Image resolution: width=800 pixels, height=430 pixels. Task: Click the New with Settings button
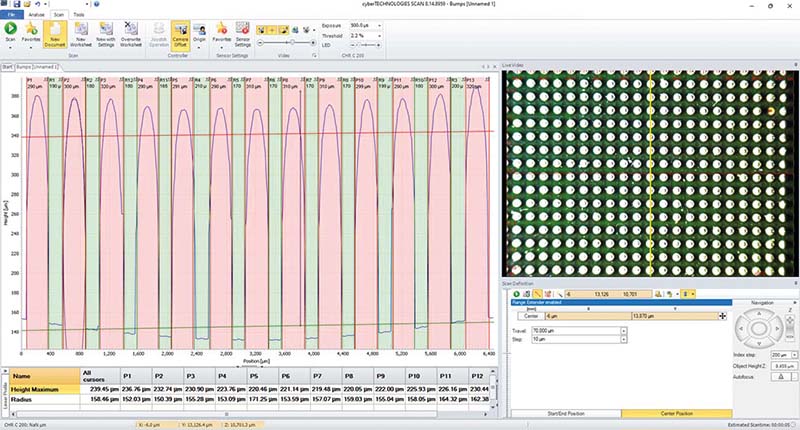[x=106, y=34]
